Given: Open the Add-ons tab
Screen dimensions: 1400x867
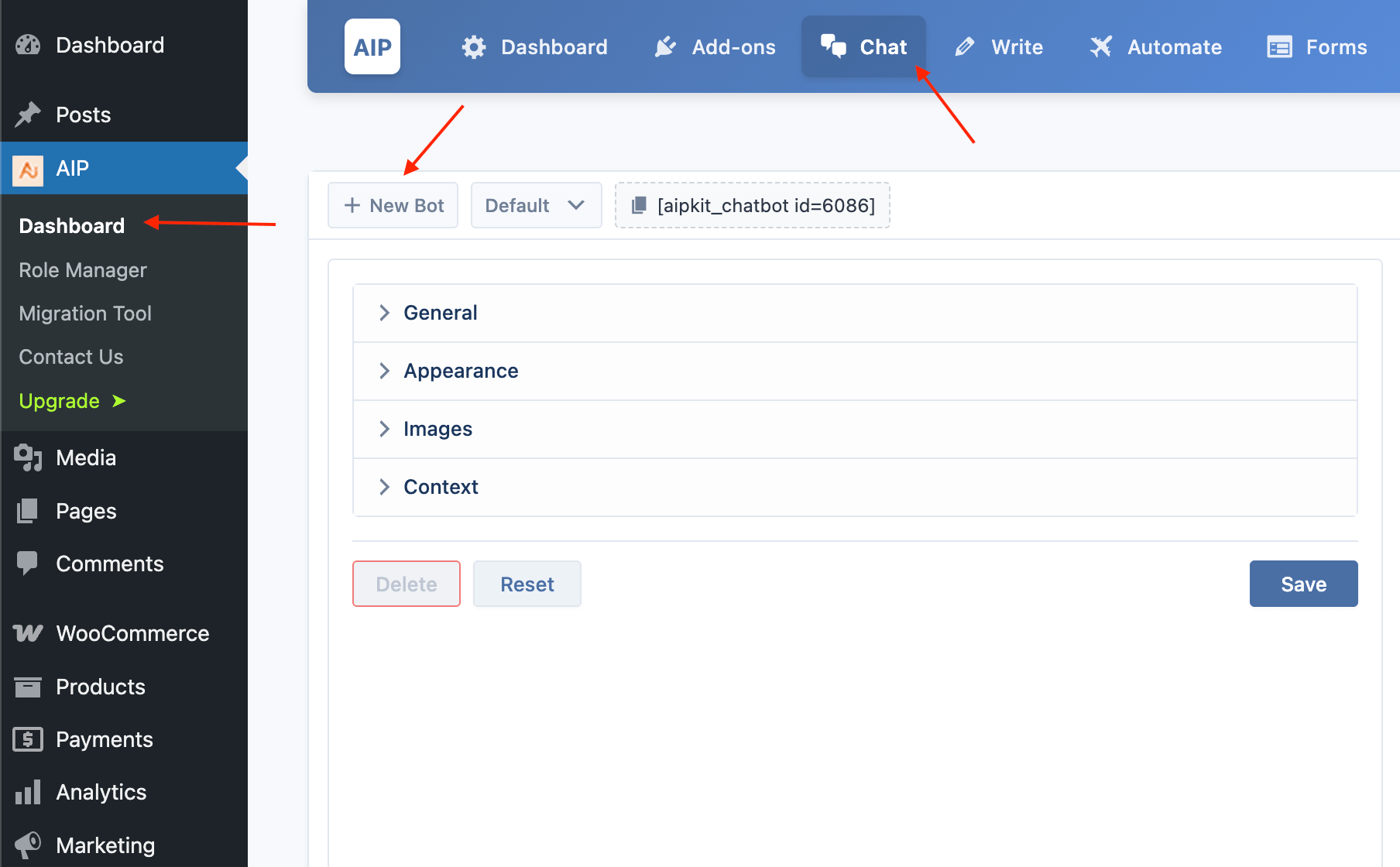Looking at the screenshot, I should [715, 47].
